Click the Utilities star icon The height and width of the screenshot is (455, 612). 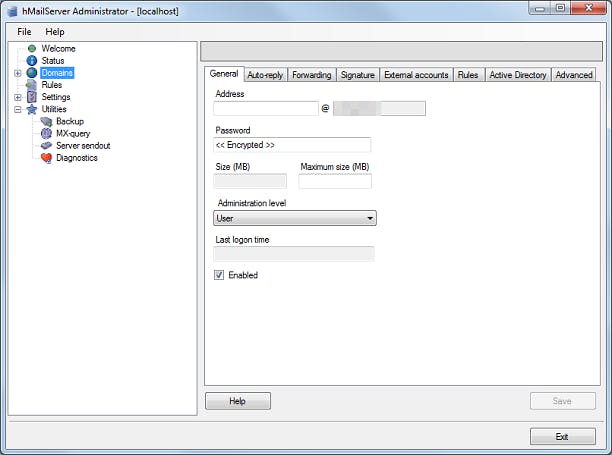(32, 109)
